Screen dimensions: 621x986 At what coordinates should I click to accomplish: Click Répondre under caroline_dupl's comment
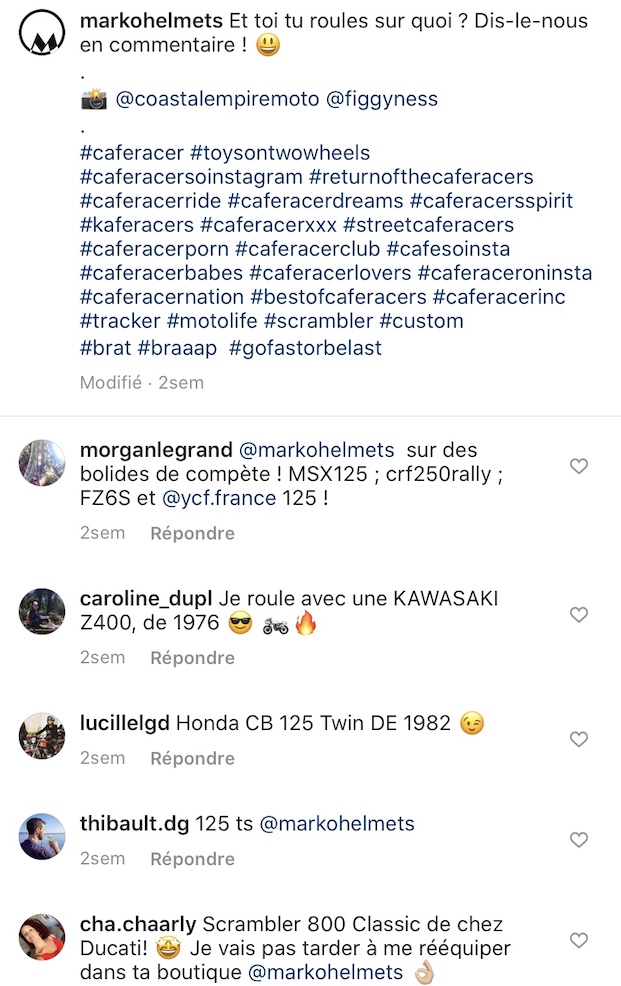[192, 658]
